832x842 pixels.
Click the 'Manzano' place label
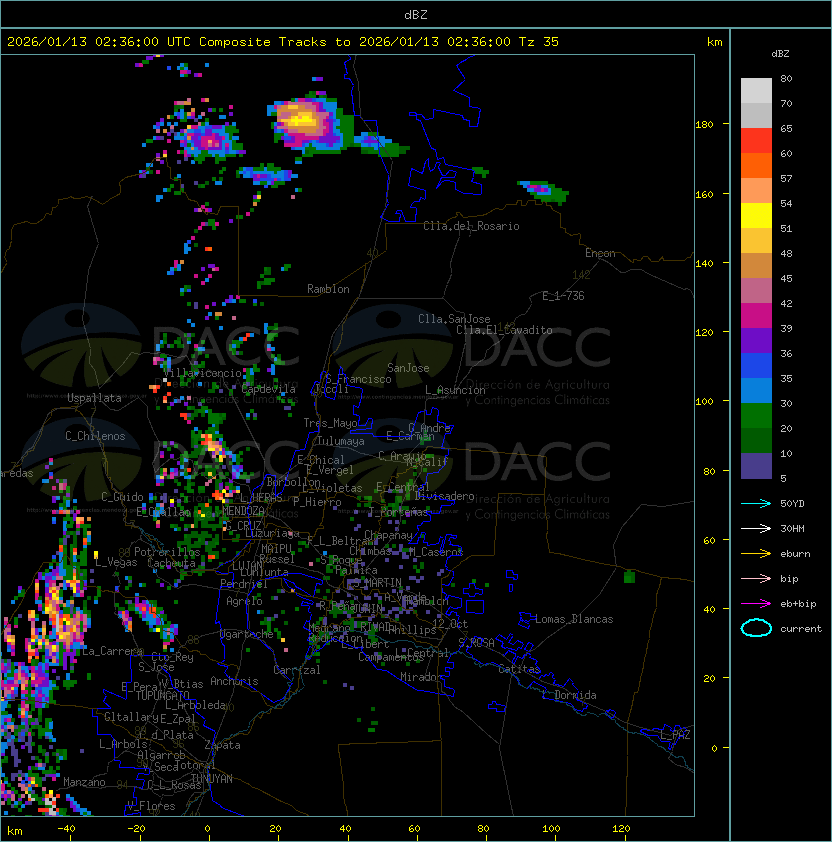coord(84,782)
